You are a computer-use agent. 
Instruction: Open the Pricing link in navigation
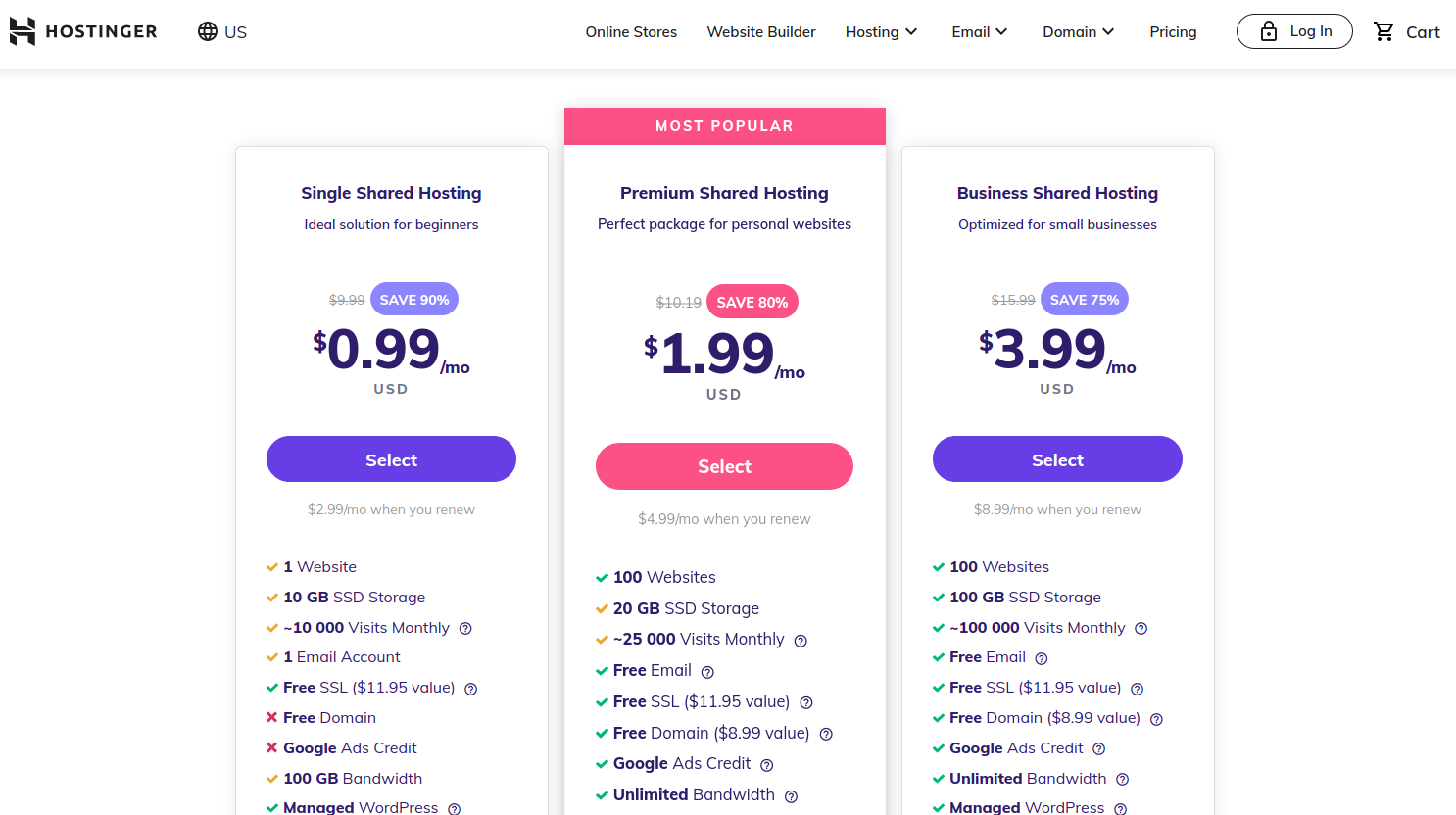tap(1173, 31)
